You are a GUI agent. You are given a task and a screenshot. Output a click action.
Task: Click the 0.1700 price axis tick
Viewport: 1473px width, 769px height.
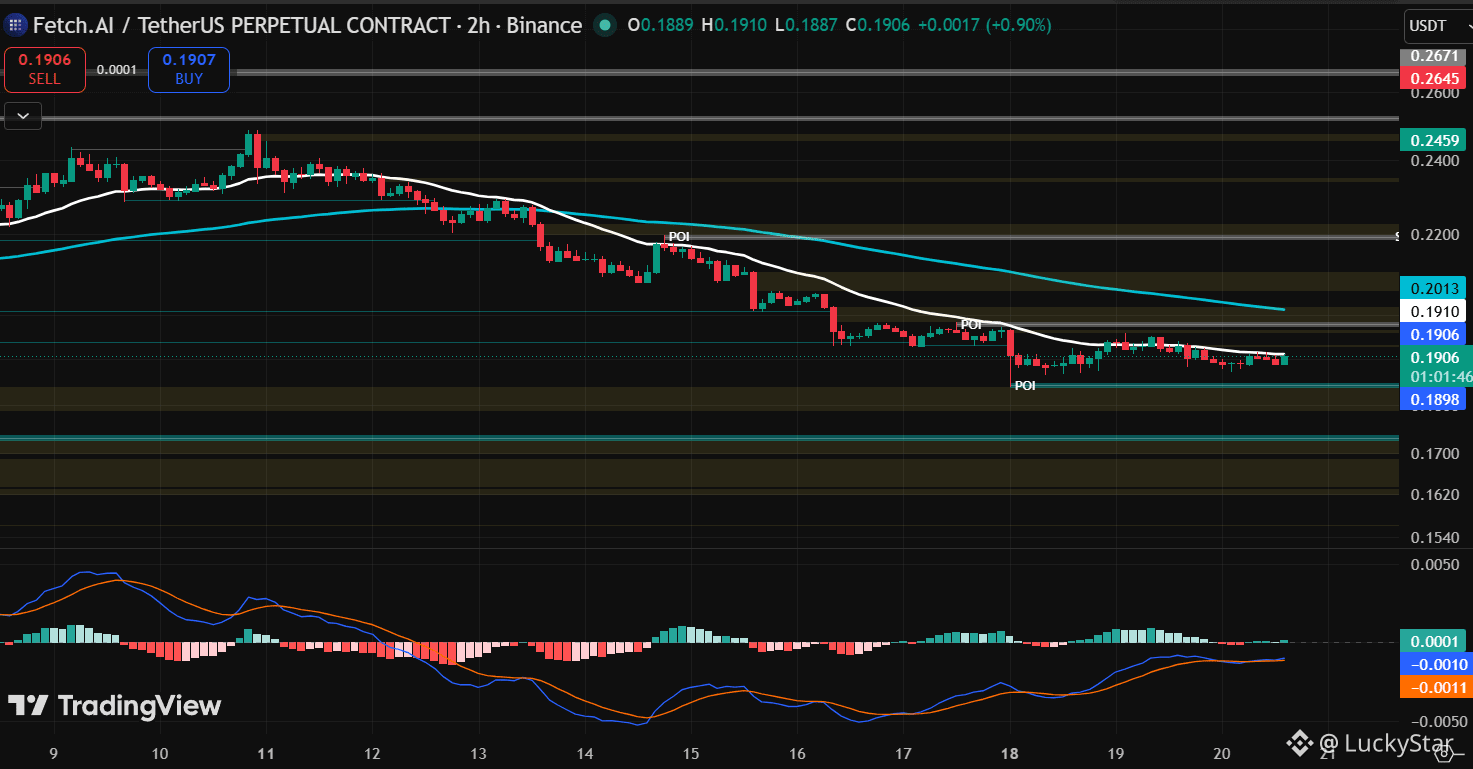tap(1435, 453)
